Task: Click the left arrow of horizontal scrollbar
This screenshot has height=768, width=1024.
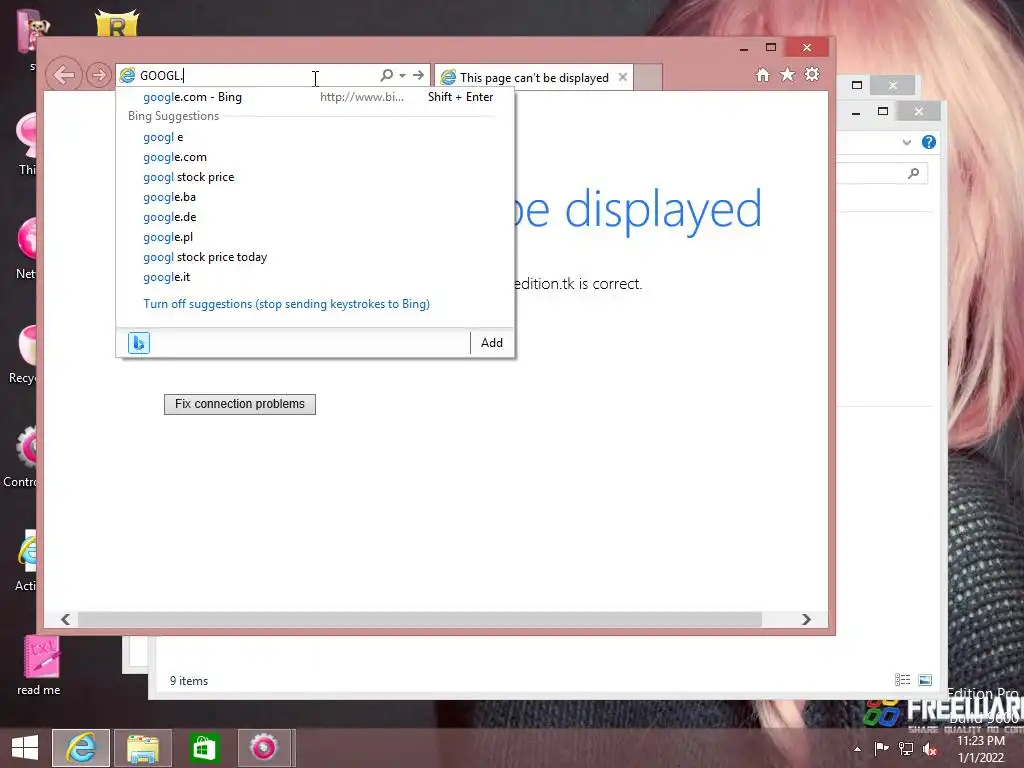Action: click(65, 619)
